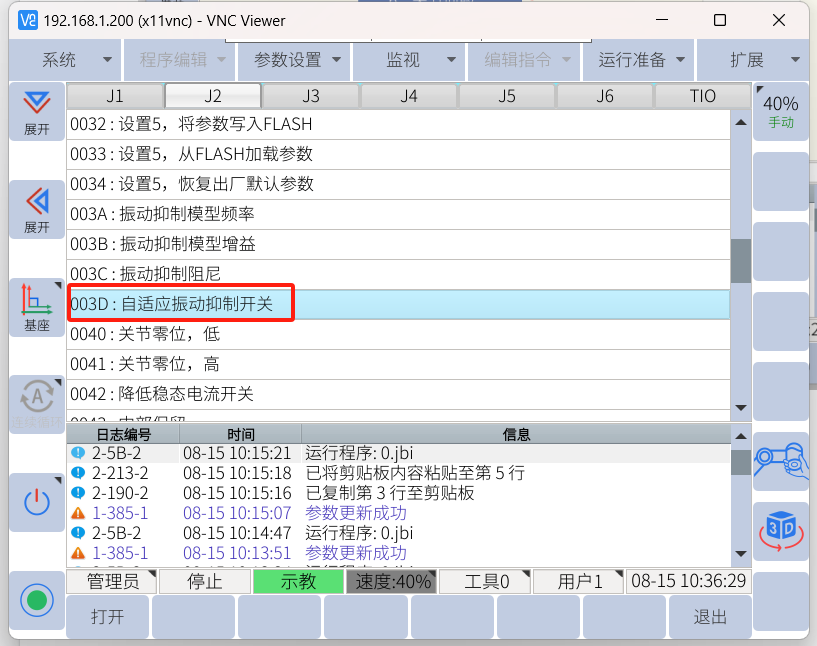Click the 40% 手动 speed button

[x=780, y=111]
